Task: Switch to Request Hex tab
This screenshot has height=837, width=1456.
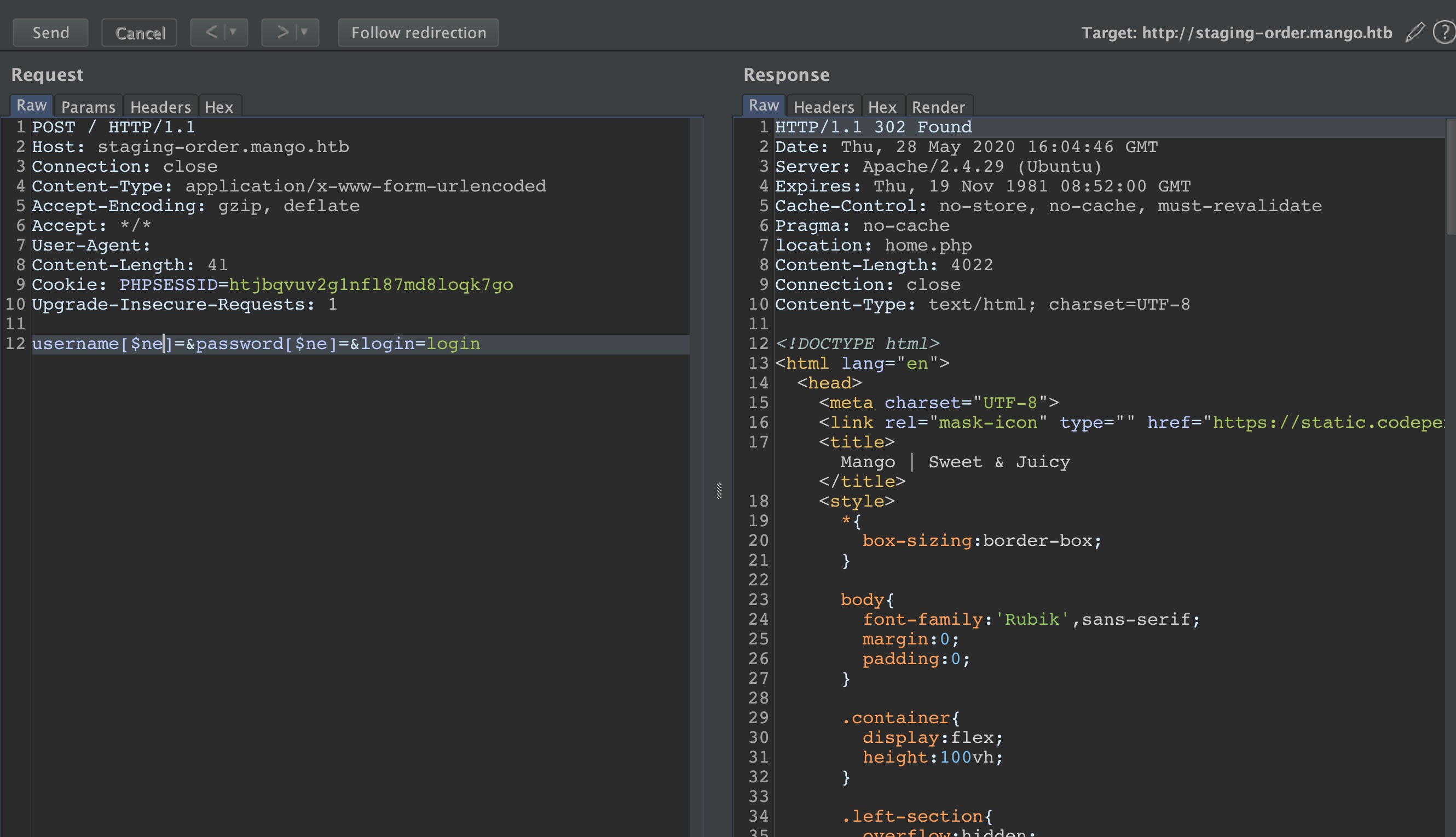Action: click(219, 107)
